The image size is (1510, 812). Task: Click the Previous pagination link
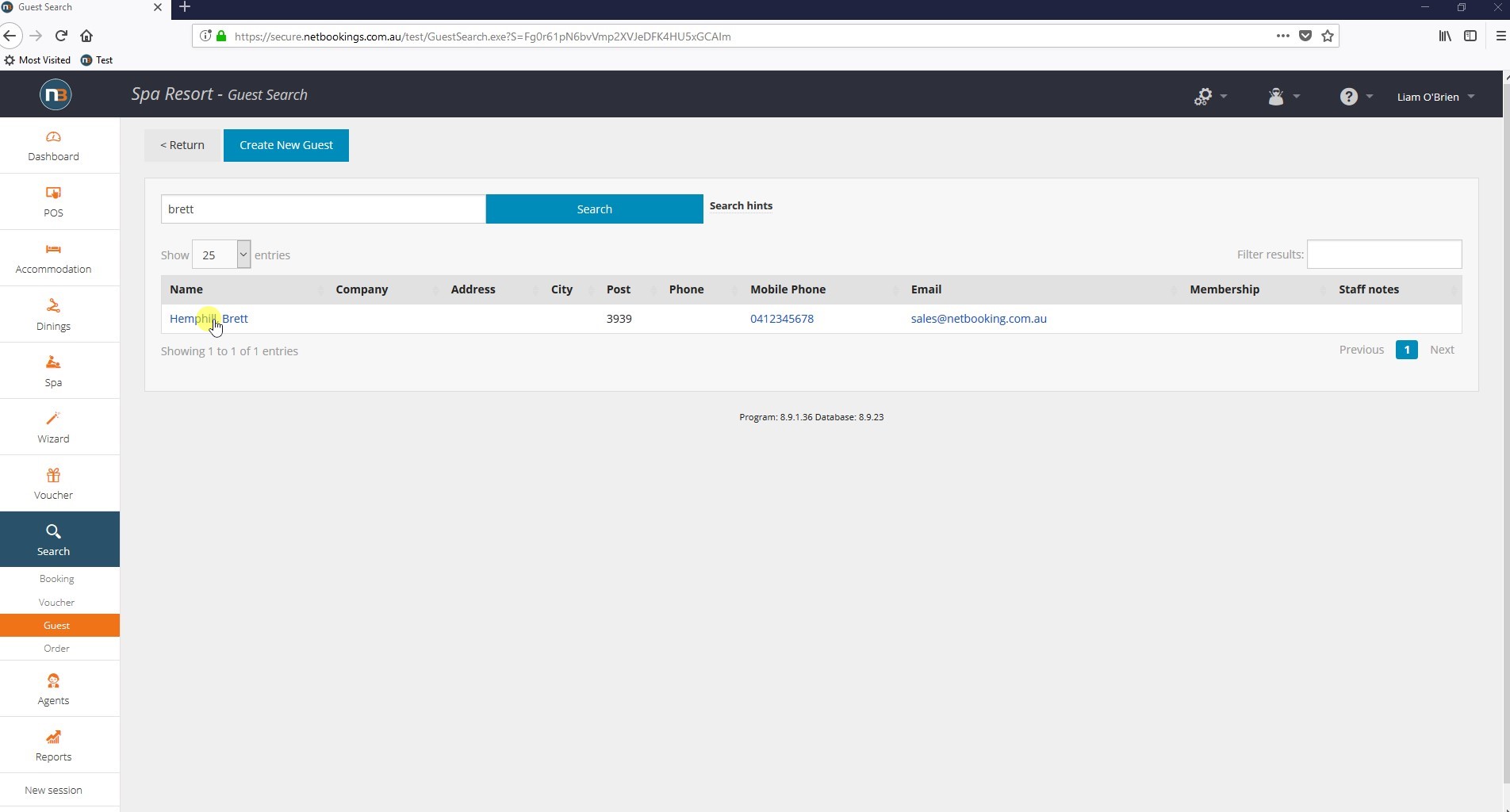(x=1361, y=350)
